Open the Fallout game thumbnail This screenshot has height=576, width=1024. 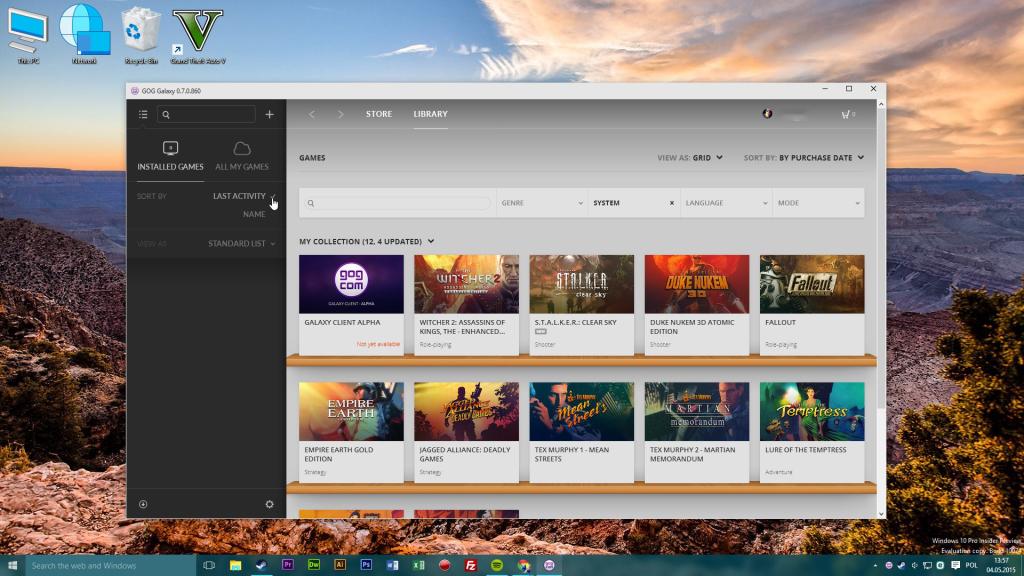(811, 284)
